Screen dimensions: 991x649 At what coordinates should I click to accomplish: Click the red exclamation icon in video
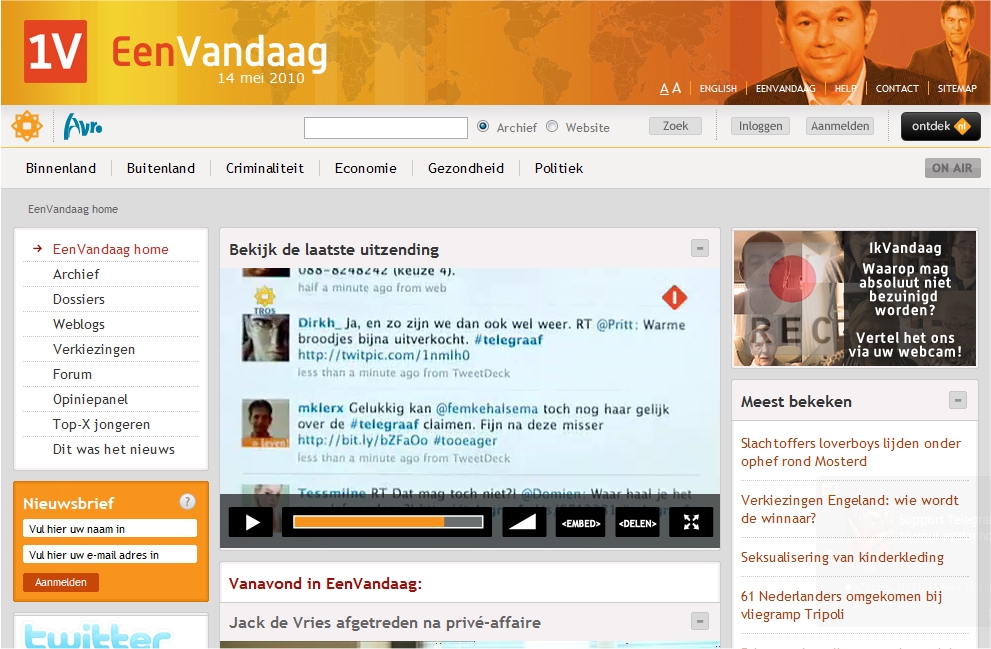[x=674, y=297]
